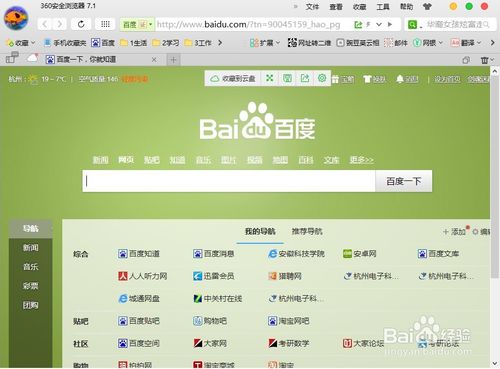Open the skin shirt icon in the menu bar

427,6
